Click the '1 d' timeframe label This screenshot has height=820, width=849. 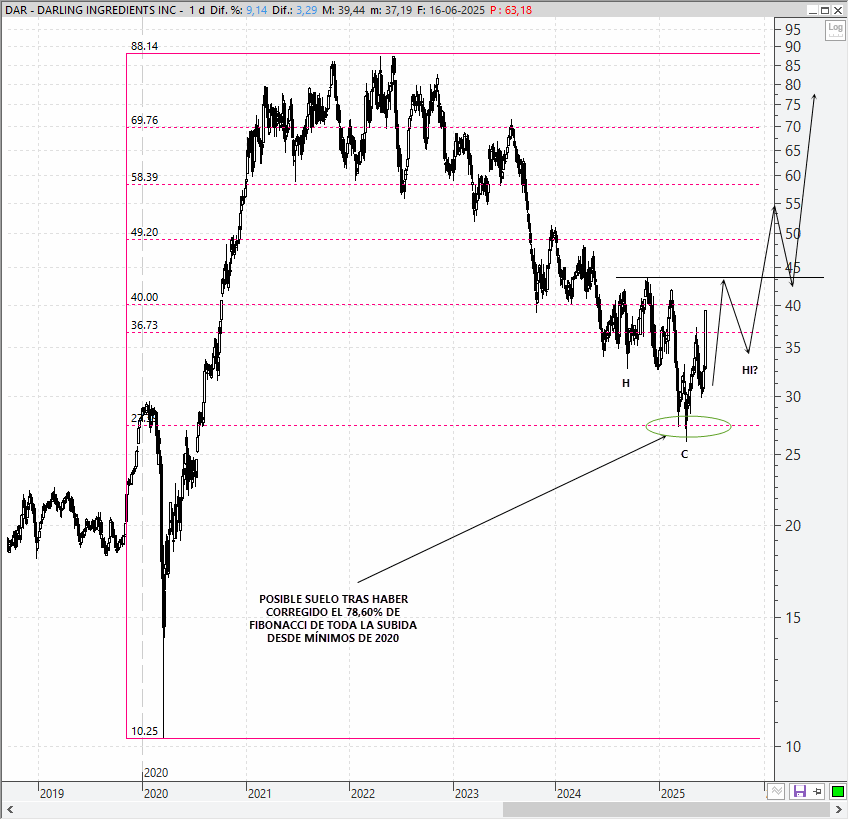197,10
